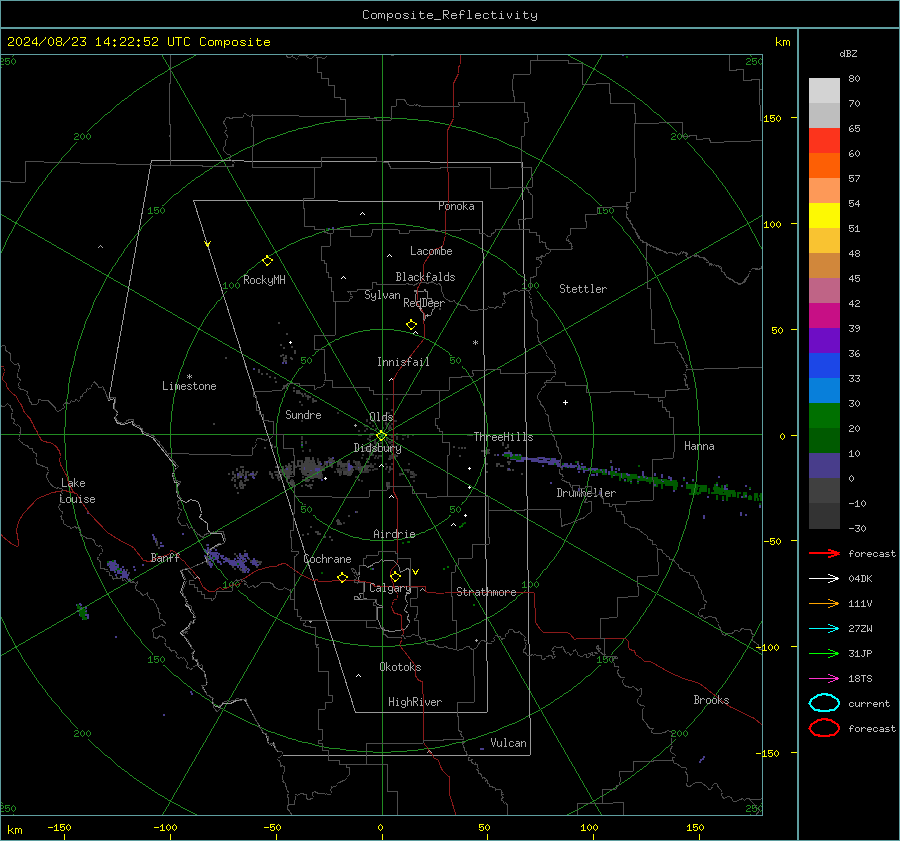Image resolution: width=900 pixels, height=841 pixels.
Task: Click the green 31JP arrow icon
Action: (x=824, y=653)
